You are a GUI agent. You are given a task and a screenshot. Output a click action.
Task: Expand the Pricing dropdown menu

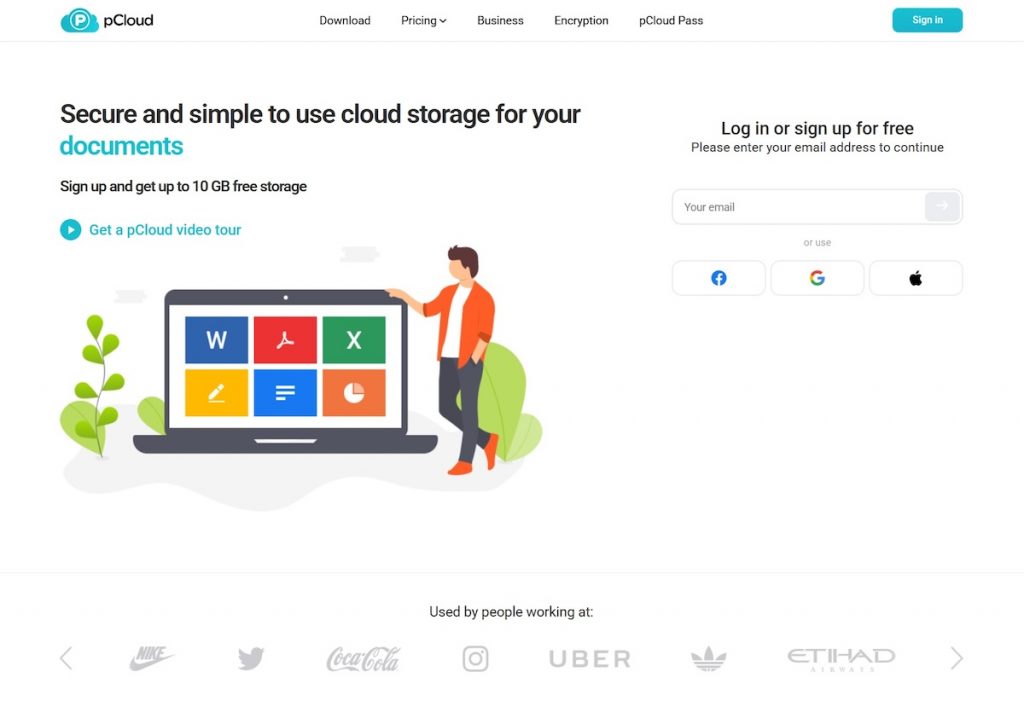pyautogui.click(x=424, y=21)
